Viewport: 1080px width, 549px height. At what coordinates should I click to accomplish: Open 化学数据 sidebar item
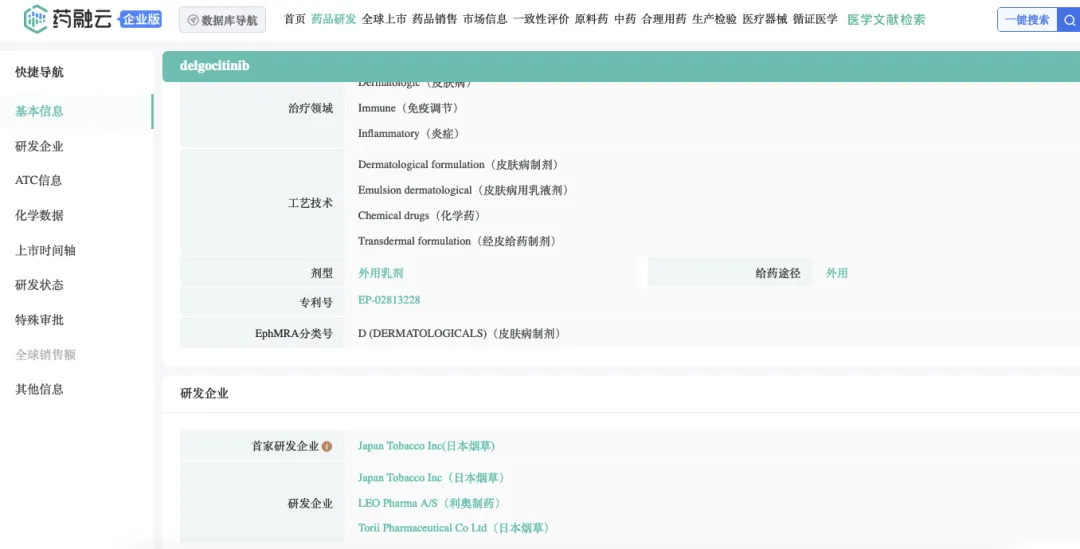39,215
